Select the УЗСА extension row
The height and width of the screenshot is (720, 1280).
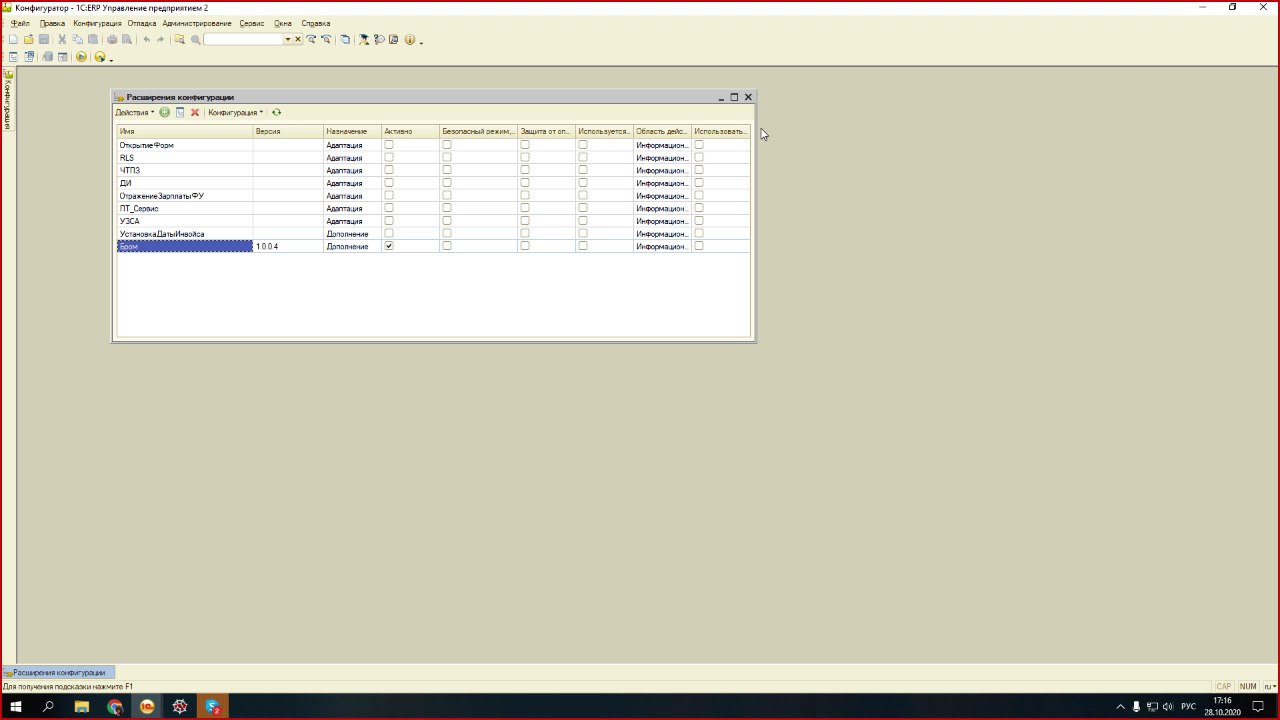(x=433, y=220)
